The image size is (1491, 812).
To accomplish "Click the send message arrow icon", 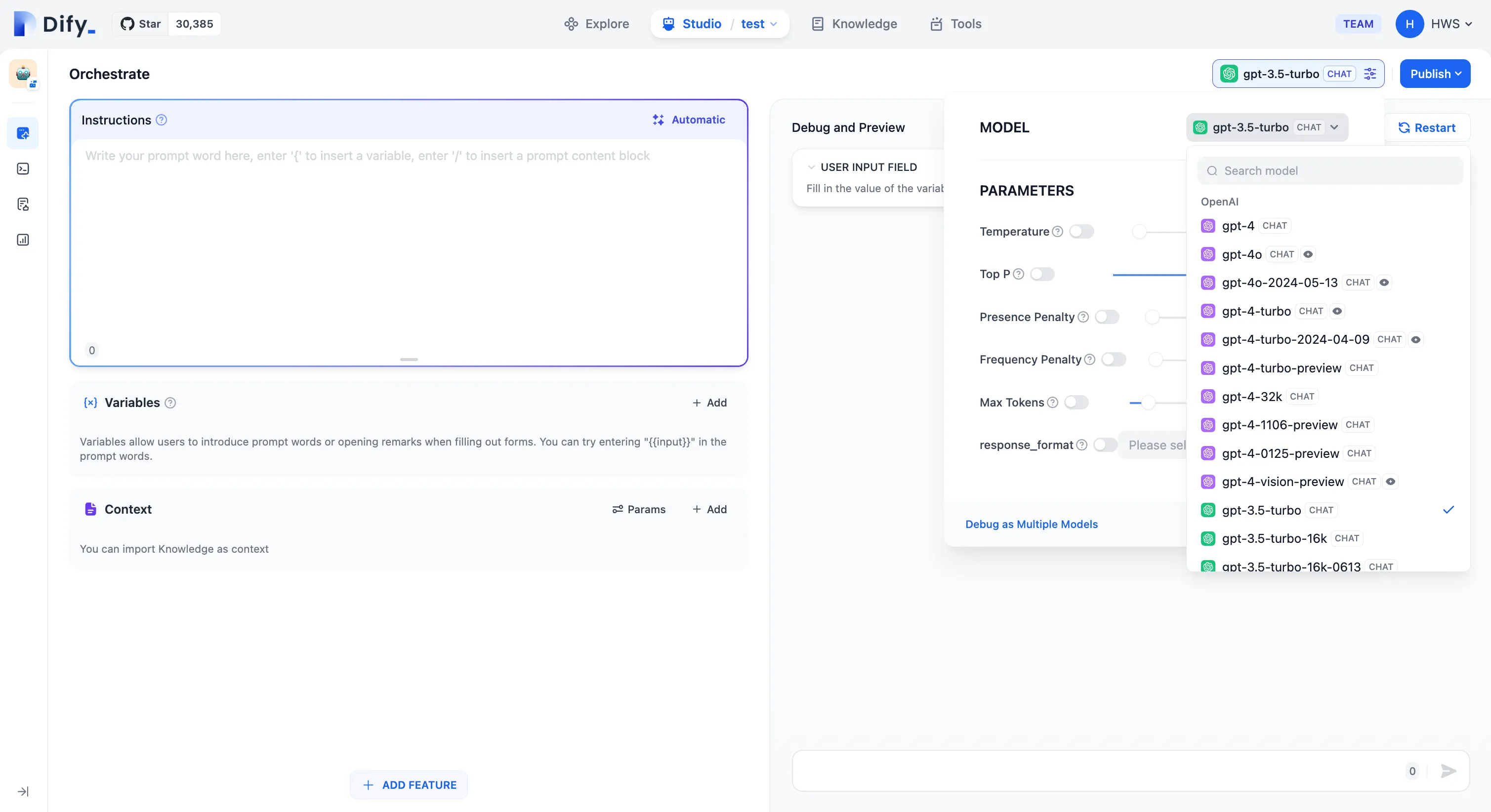I will [1448, 771].
